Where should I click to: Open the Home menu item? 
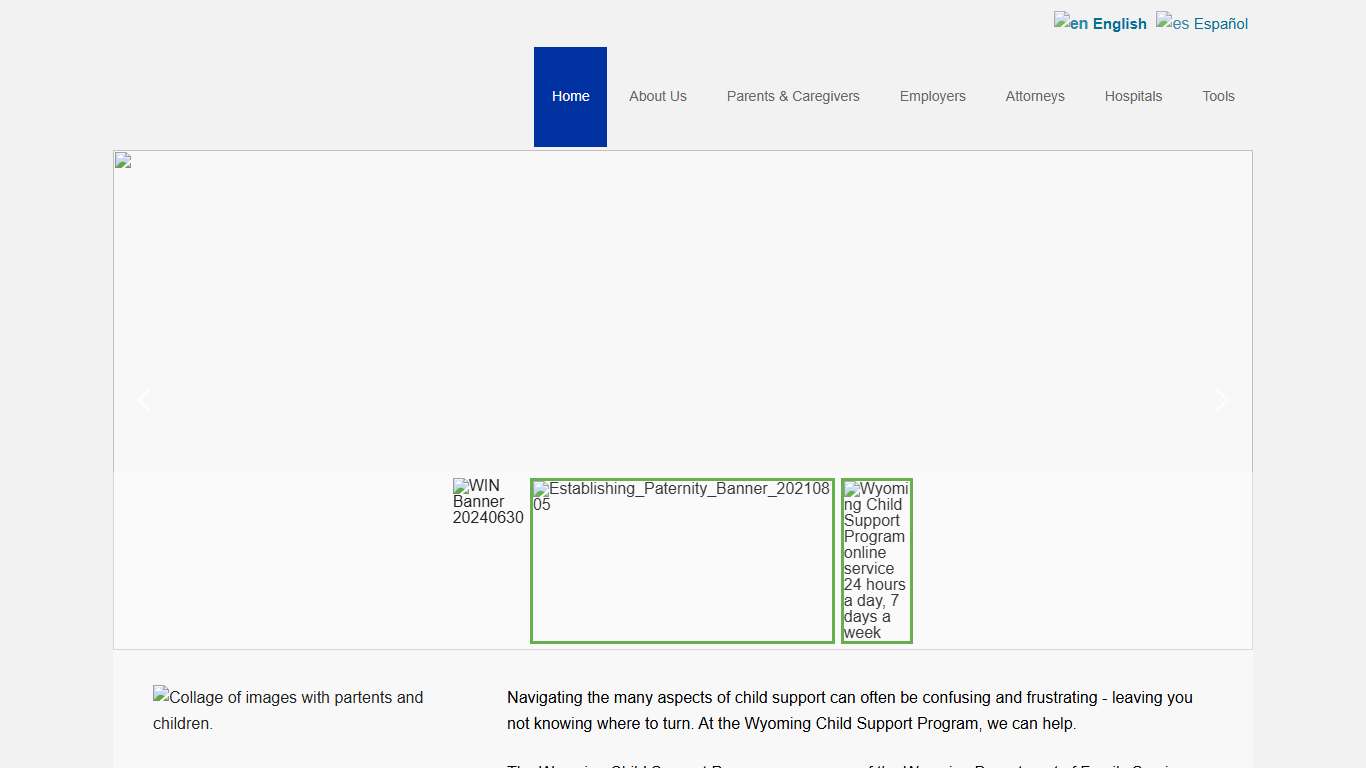pos(570,97)
